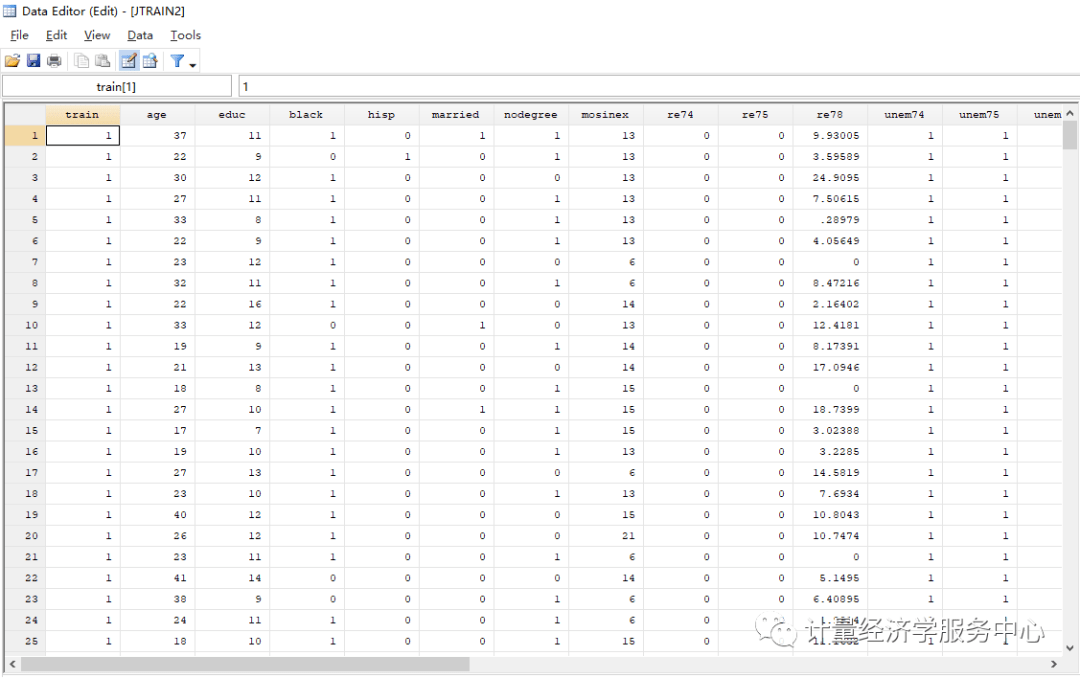Copy the selected cells
Screen dimensions: 1080x678
tap(82, 60)
